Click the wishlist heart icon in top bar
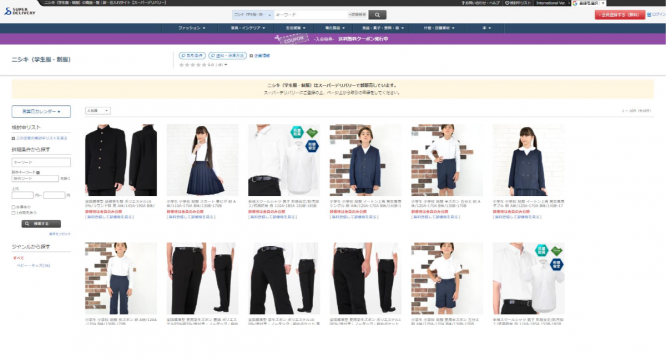666x361 pixels. coord(507,3)
